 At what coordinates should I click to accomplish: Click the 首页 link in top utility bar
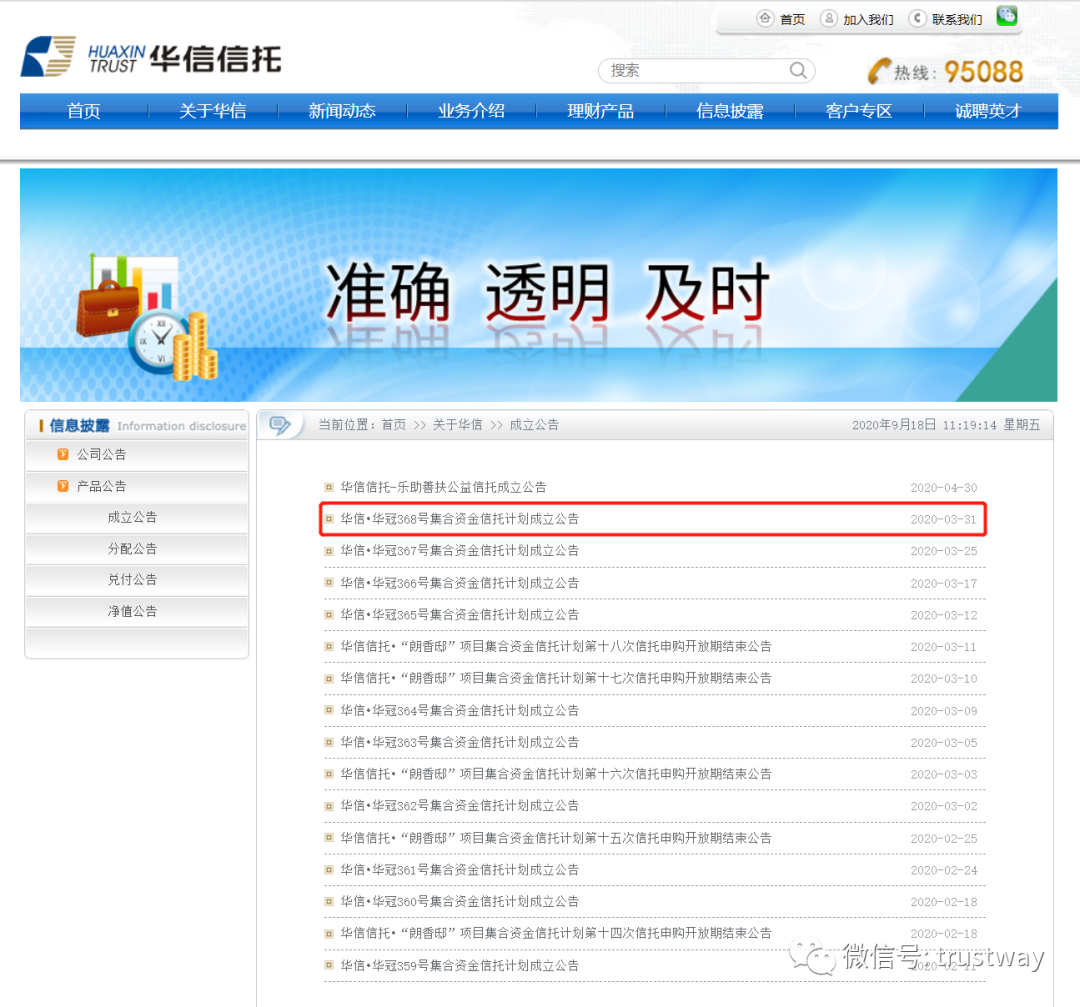point(792,19)
